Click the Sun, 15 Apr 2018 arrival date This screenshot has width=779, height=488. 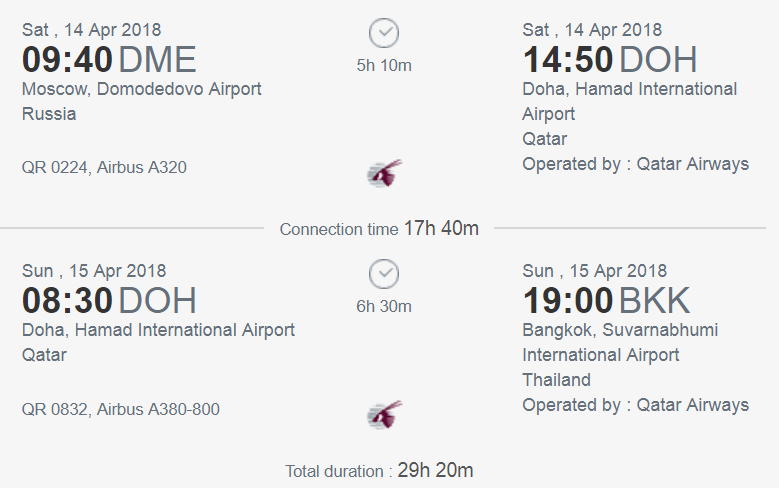[594, 271]
